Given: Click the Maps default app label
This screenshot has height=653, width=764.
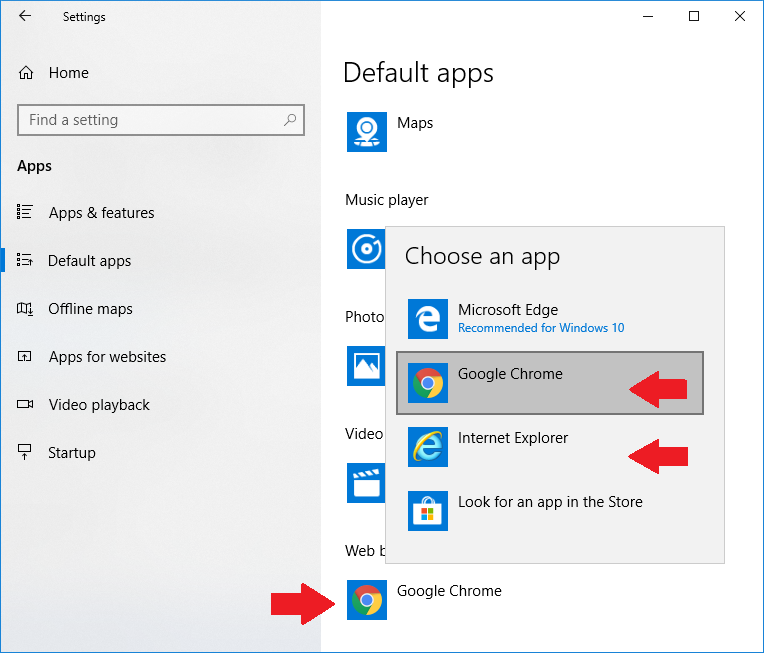Looking at the screenshot, I should (415, 123).
